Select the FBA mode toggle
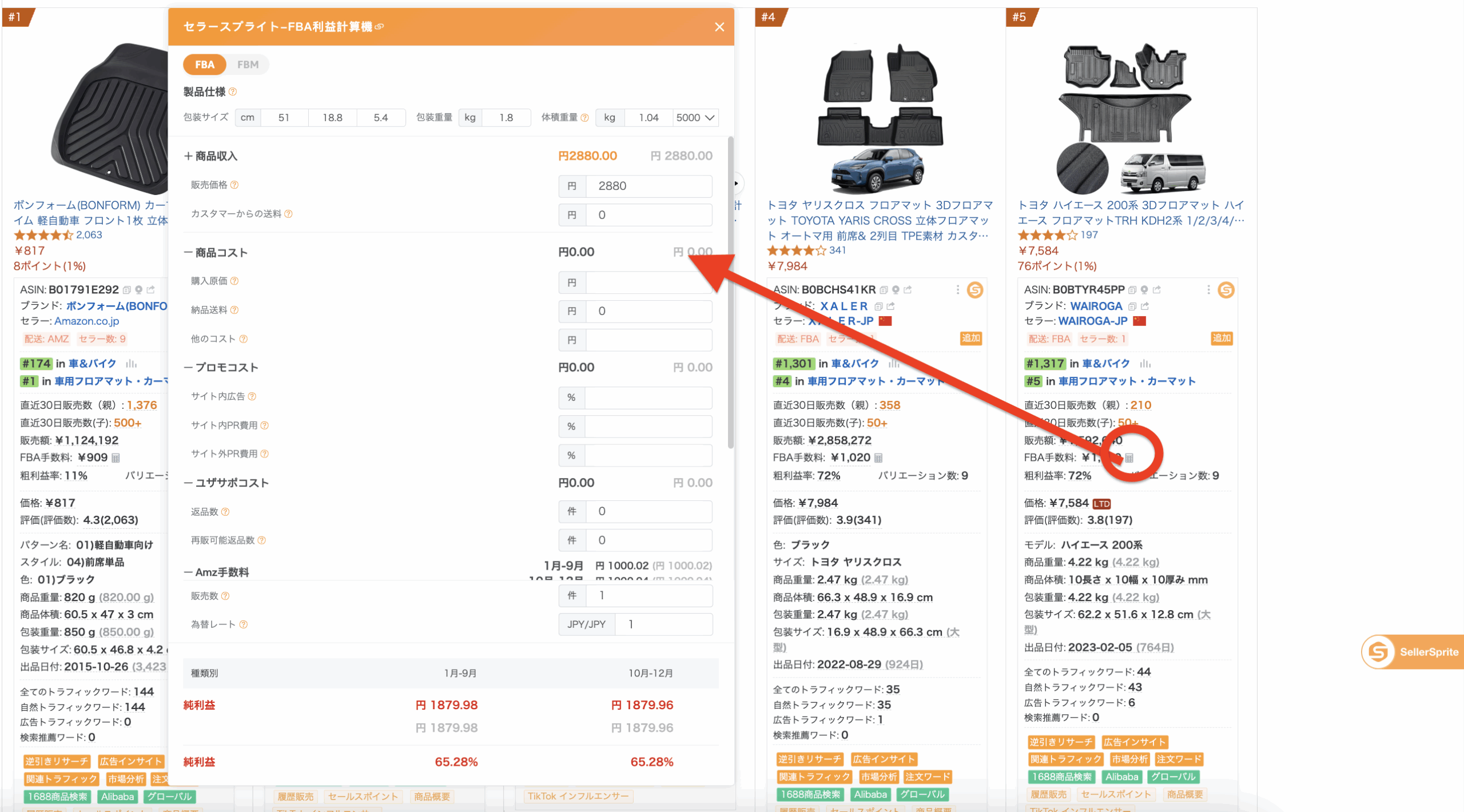 [204, 65]
